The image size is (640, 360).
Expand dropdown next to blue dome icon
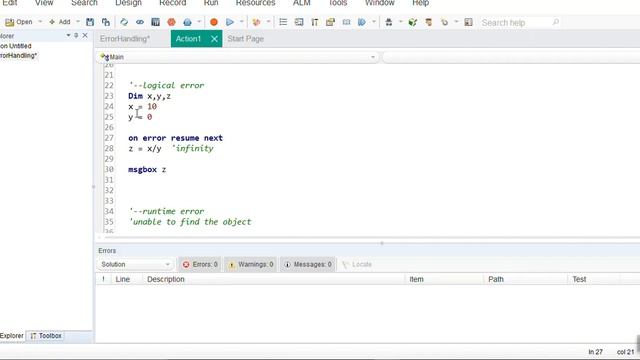coord(199,22)
